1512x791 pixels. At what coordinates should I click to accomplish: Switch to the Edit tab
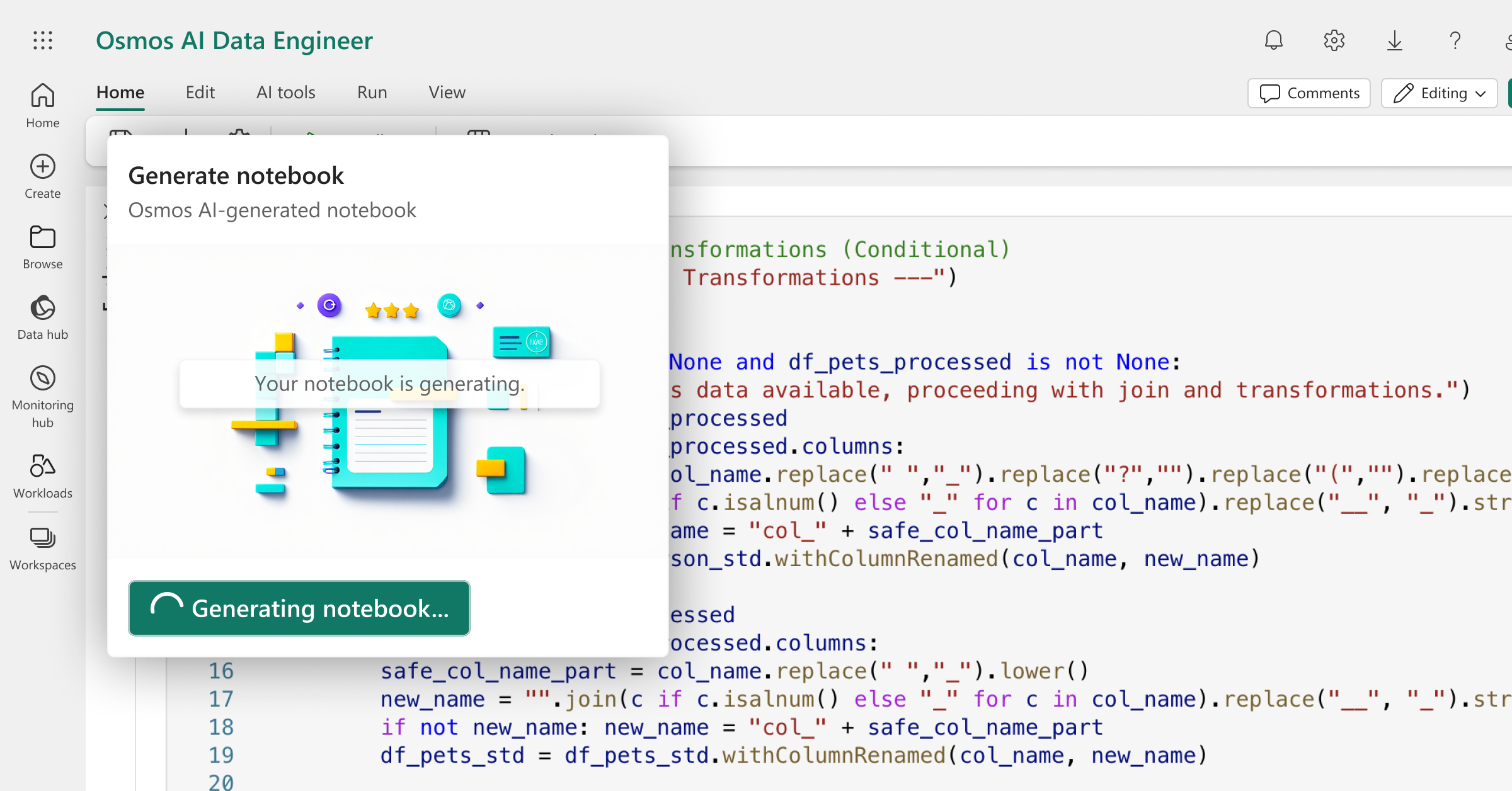click(200, 93)
